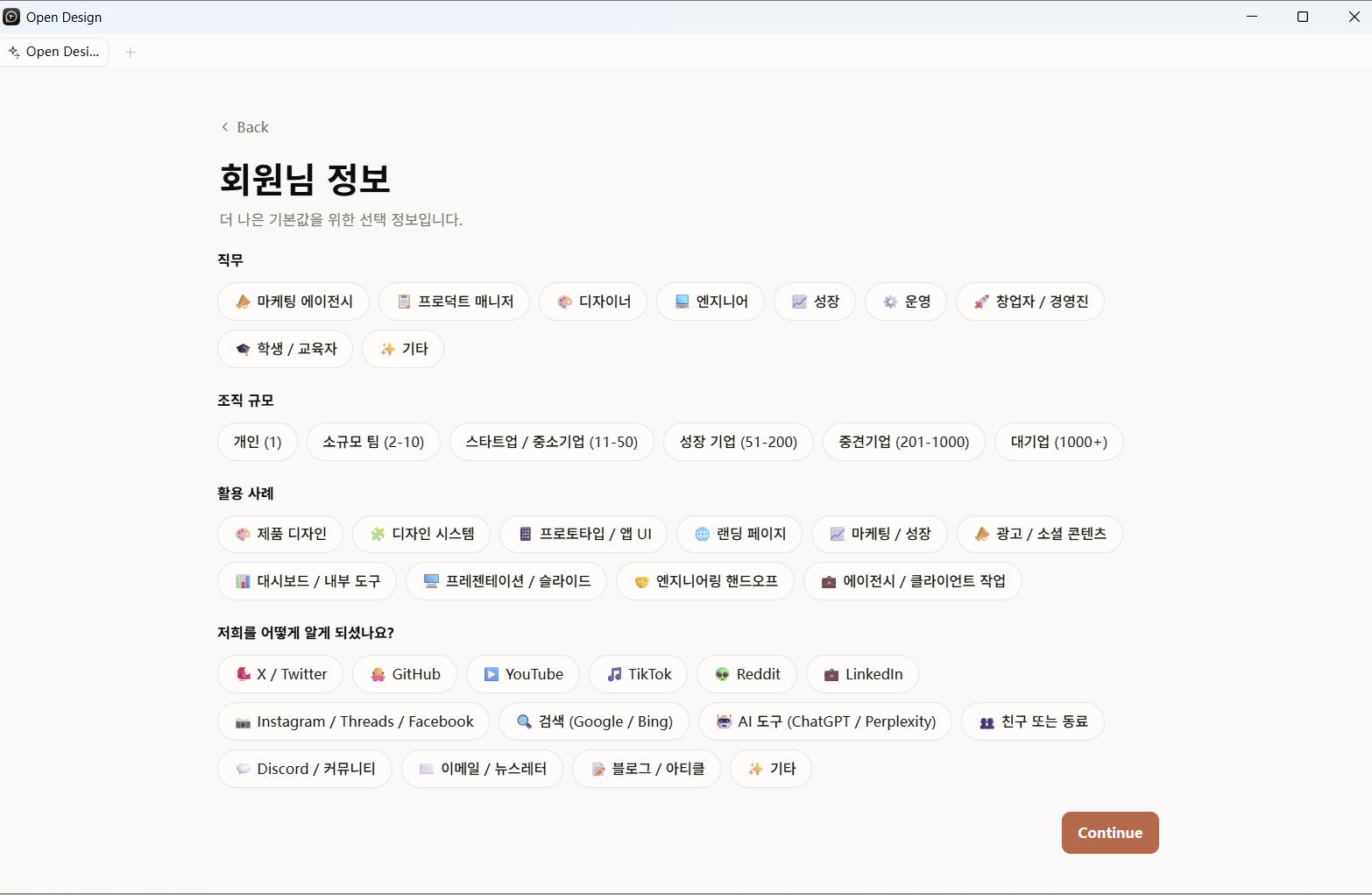Toggle 광고 / 소셜 콘텐츠 use case
The width and height of the screenshot is (1372, 895).
[1040, 534]
